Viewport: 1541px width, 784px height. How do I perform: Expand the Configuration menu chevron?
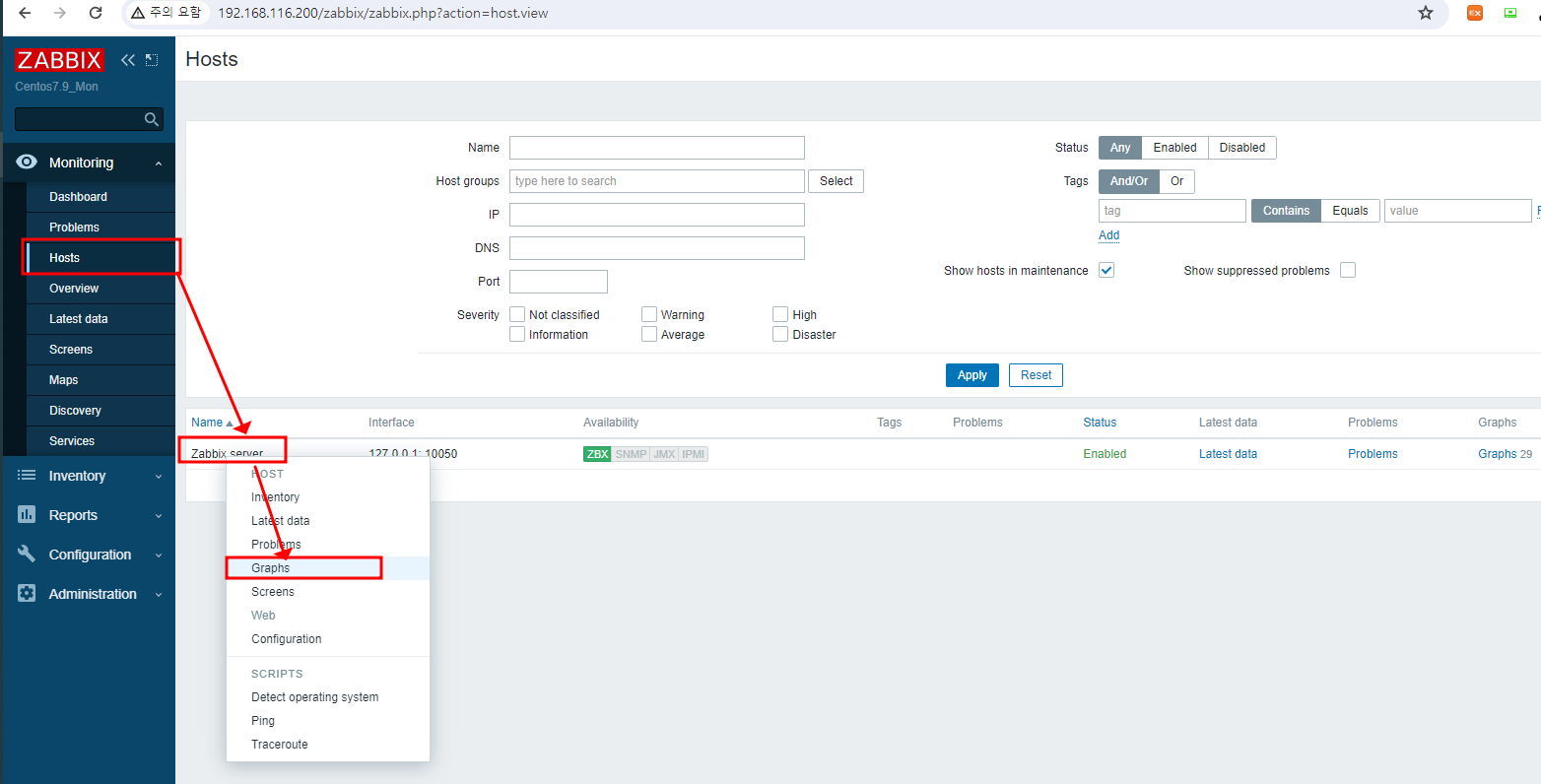click(159, 555)
